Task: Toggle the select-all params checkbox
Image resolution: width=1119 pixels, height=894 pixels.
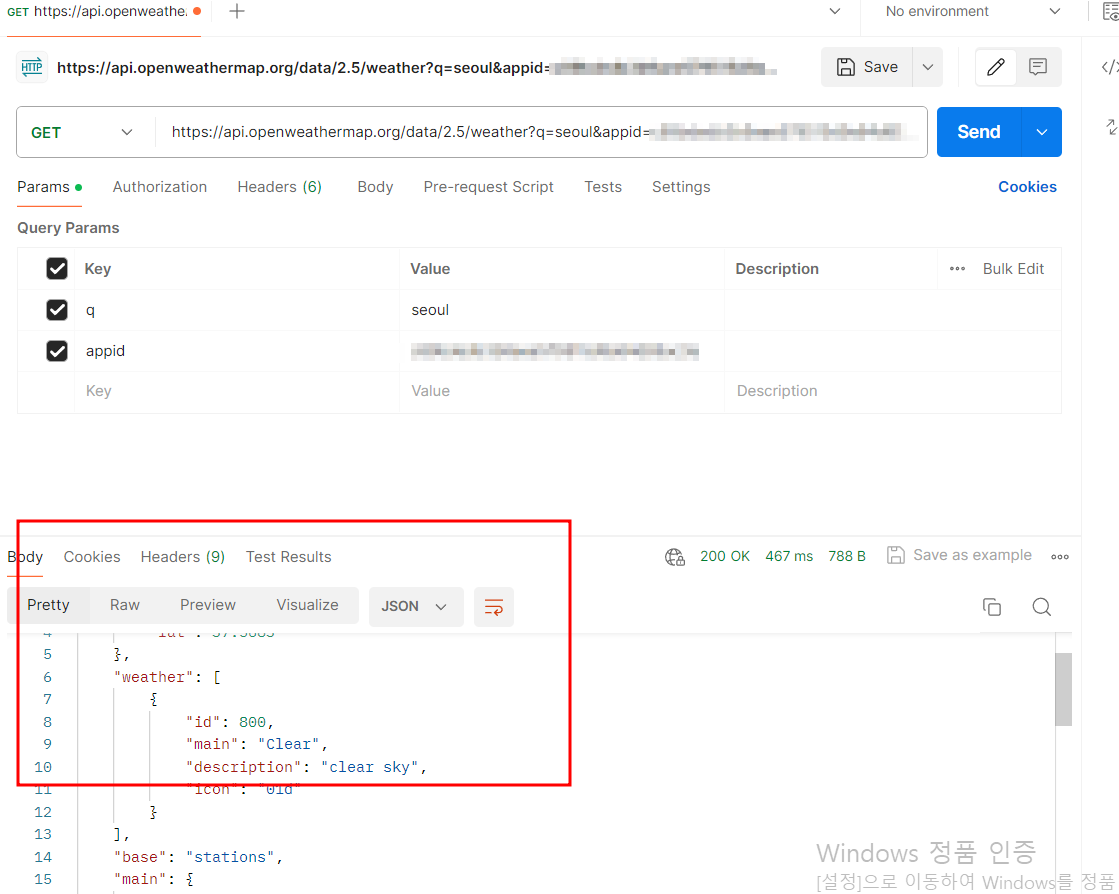Action: 57,268
